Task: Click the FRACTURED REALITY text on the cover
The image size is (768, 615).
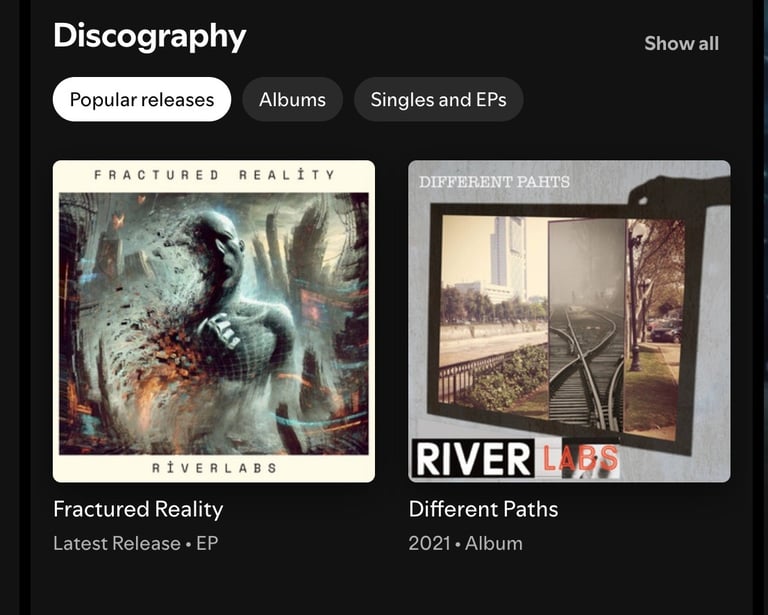Action: (x=214, y=175)
